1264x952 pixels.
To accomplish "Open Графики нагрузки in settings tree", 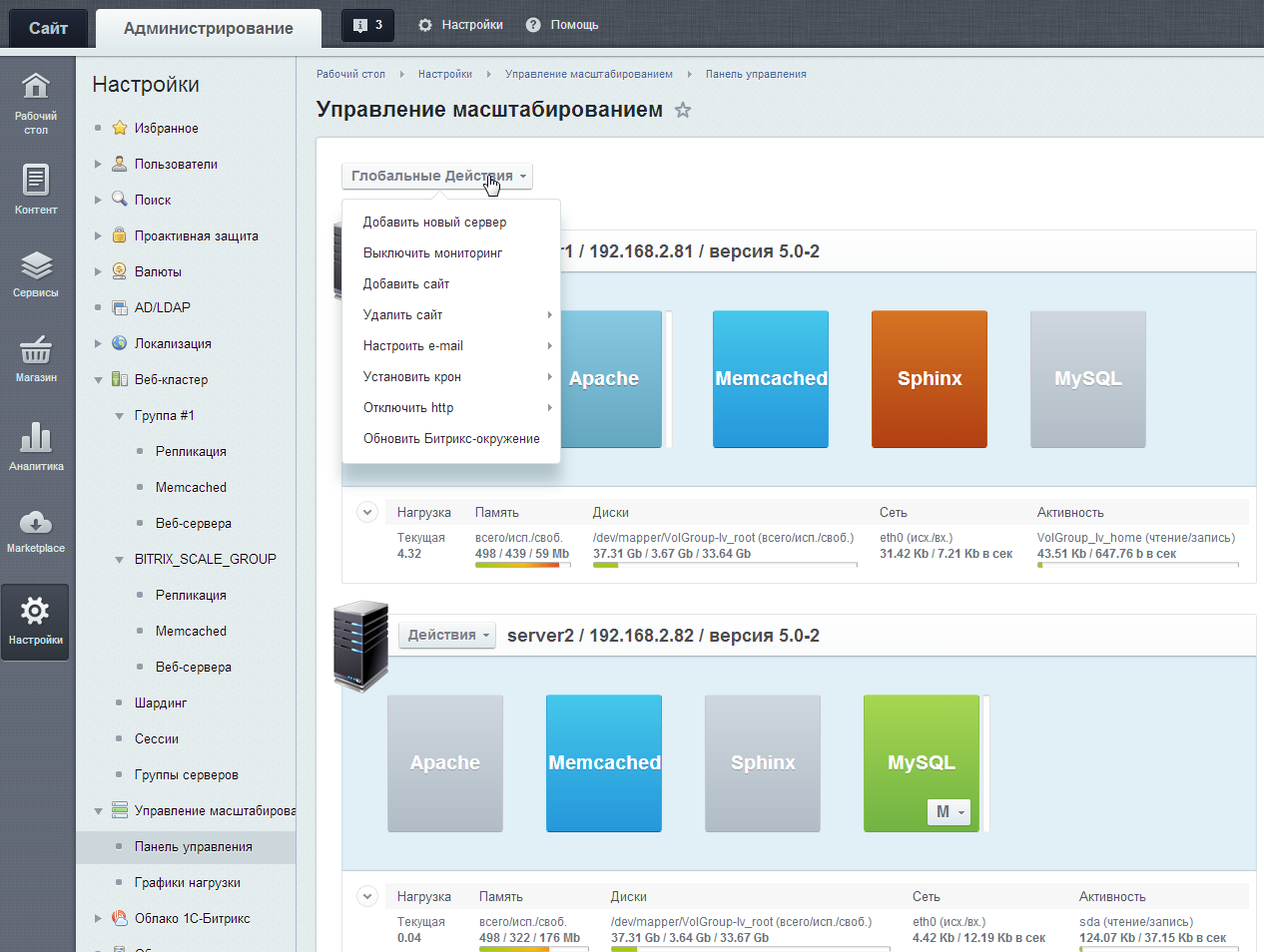I will pyautogui.click(x=188, y=883).
